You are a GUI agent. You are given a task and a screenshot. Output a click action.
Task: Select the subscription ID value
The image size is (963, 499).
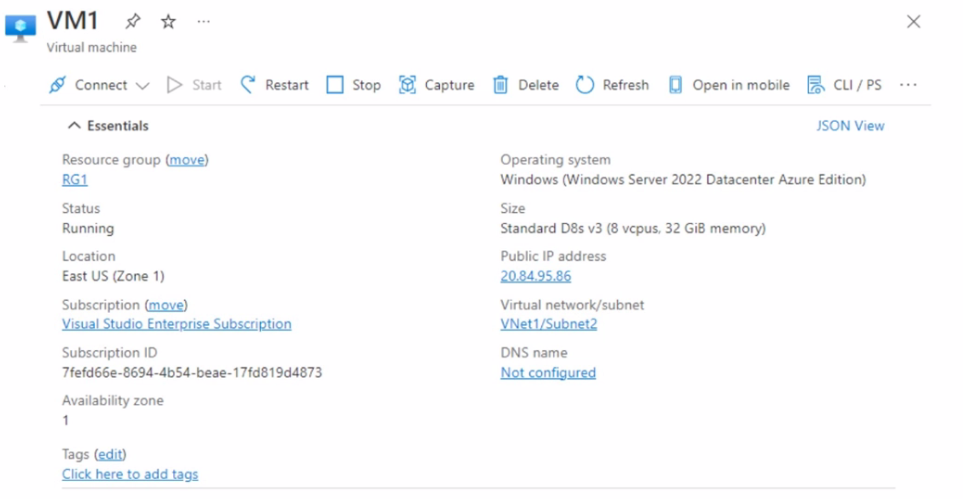pyautogui.click(x=192, y=372)
